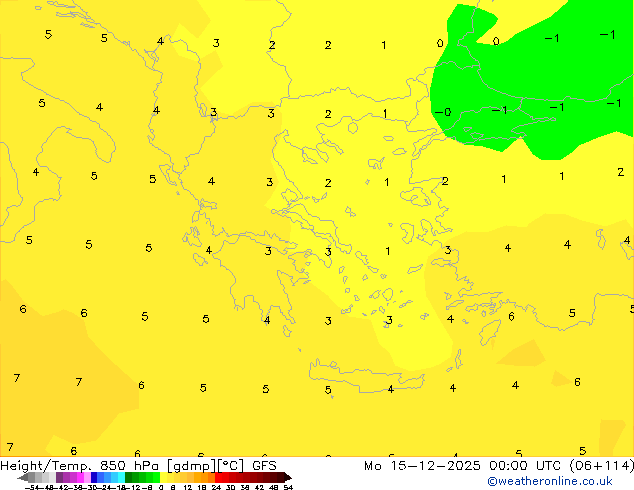Click the -54 value on the legend scale
Image resolution: width=634 pixels, height=490 pixels.
pos(32,487)
